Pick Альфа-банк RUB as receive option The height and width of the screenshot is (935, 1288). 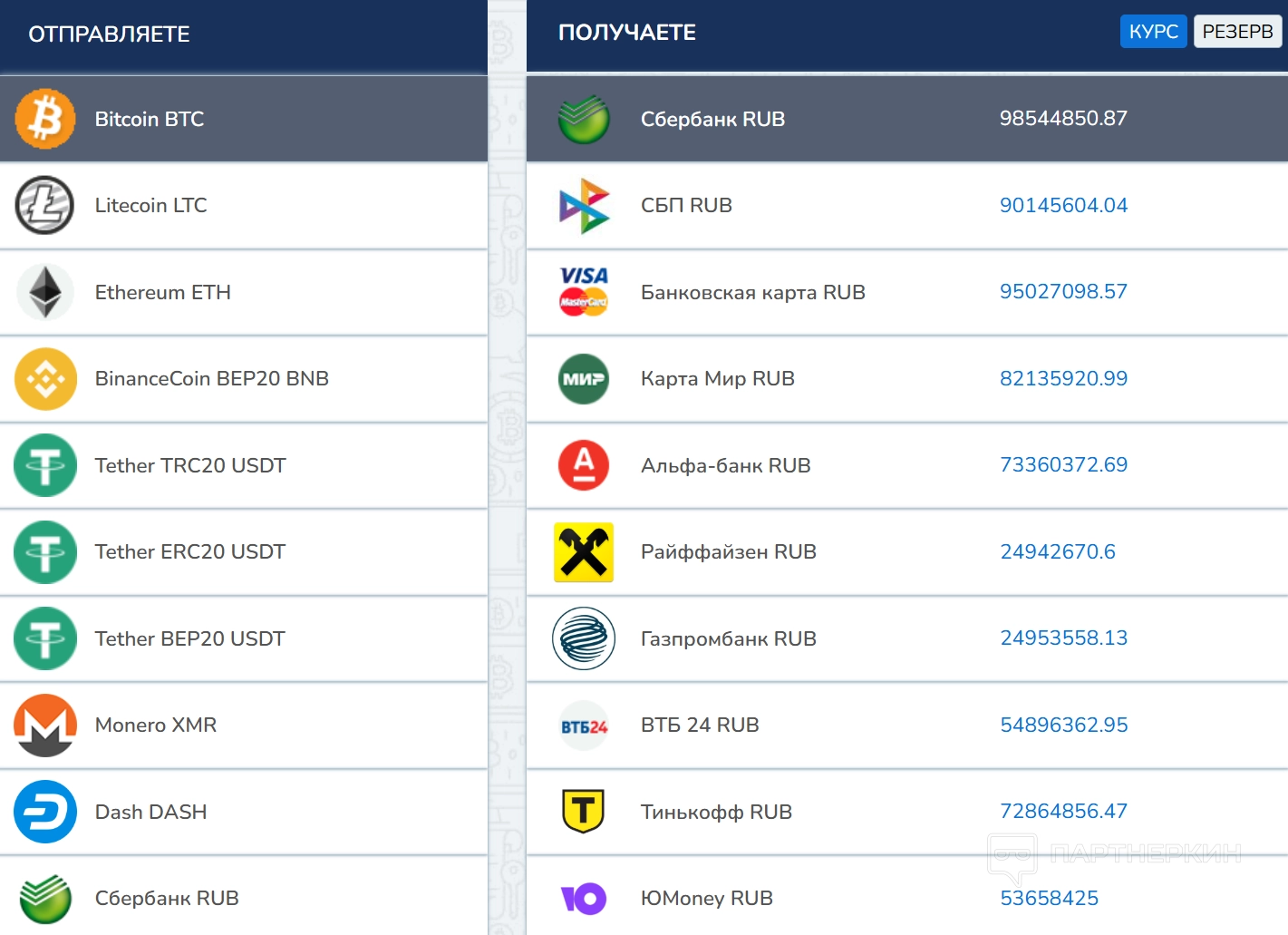click(x=725, y=466)
